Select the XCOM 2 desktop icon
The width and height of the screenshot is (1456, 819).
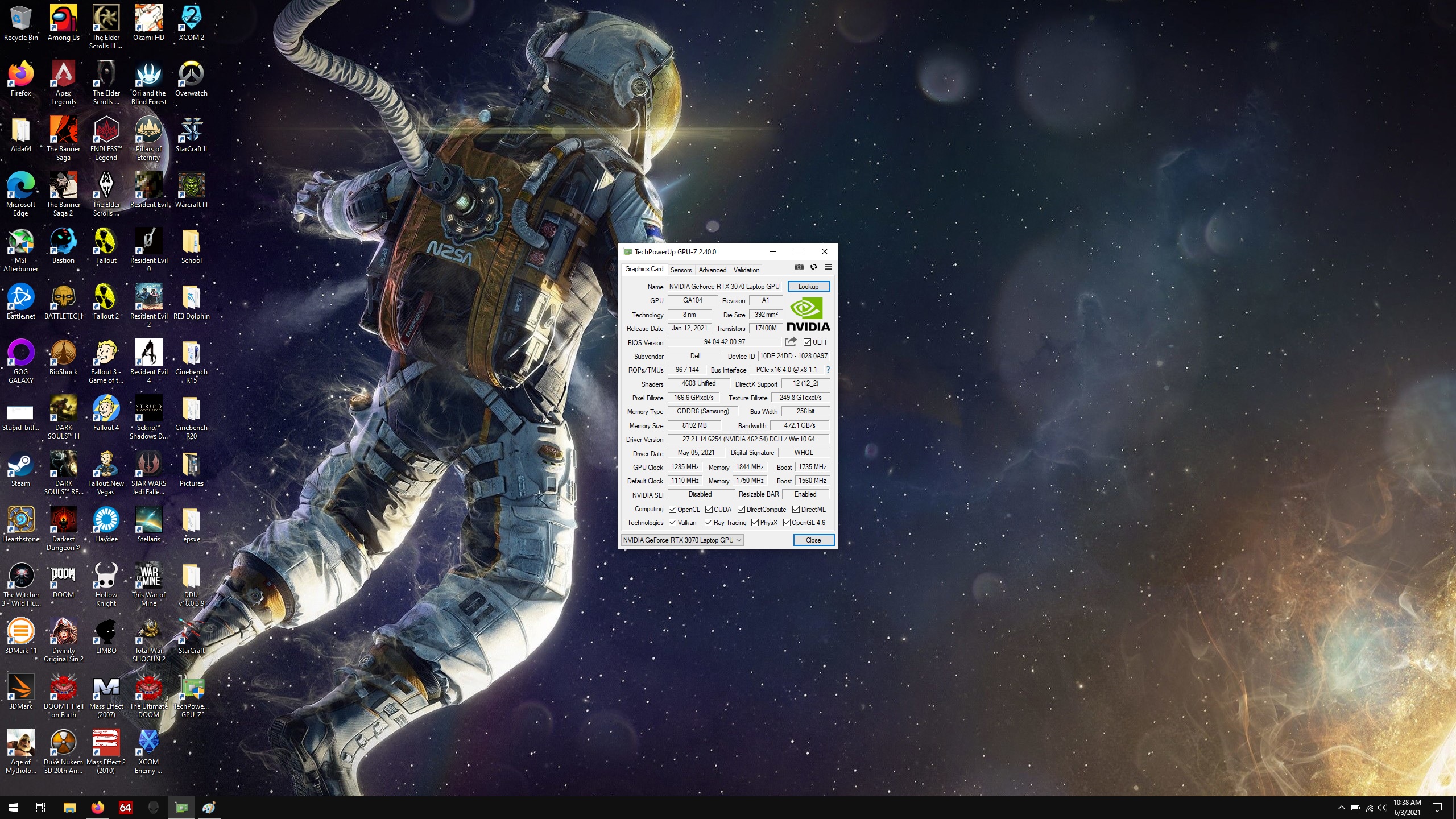pyautogui.click(x=191, y=23)
